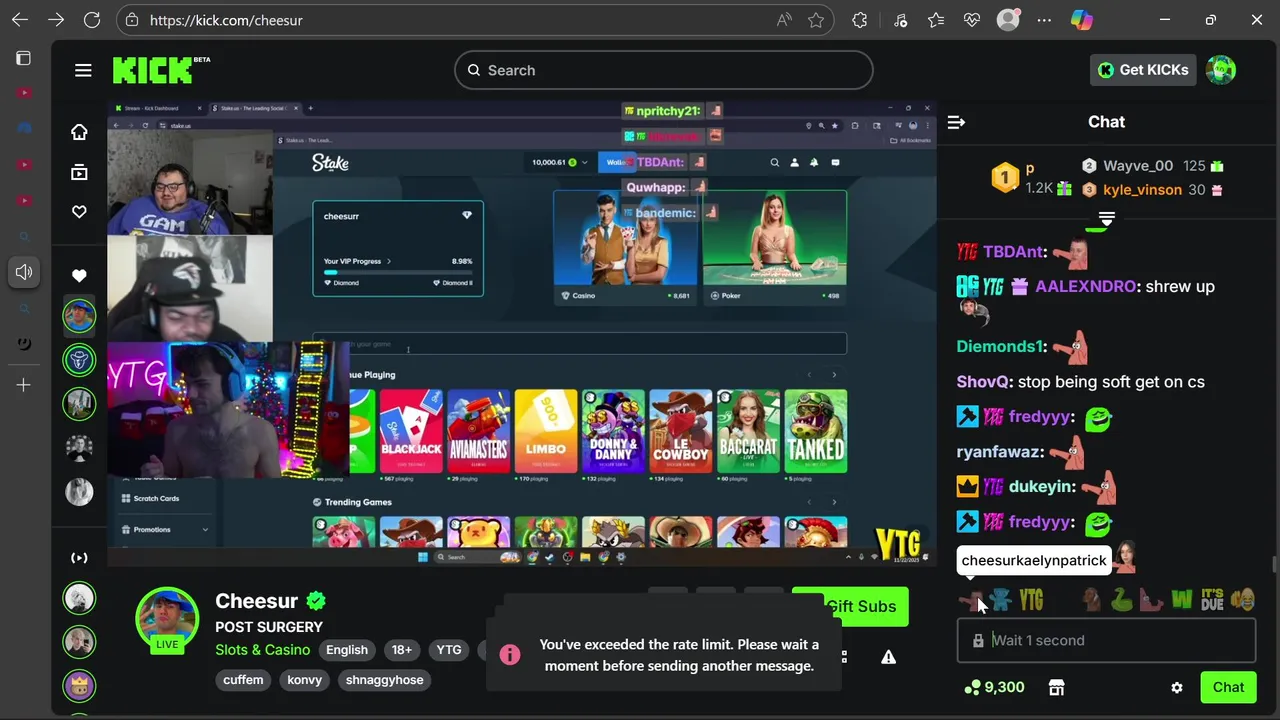The width and height of the screenshot is (1280, 720).
Task: Click username ryanfawaz in chat
Action: click(x=998, y=452)
